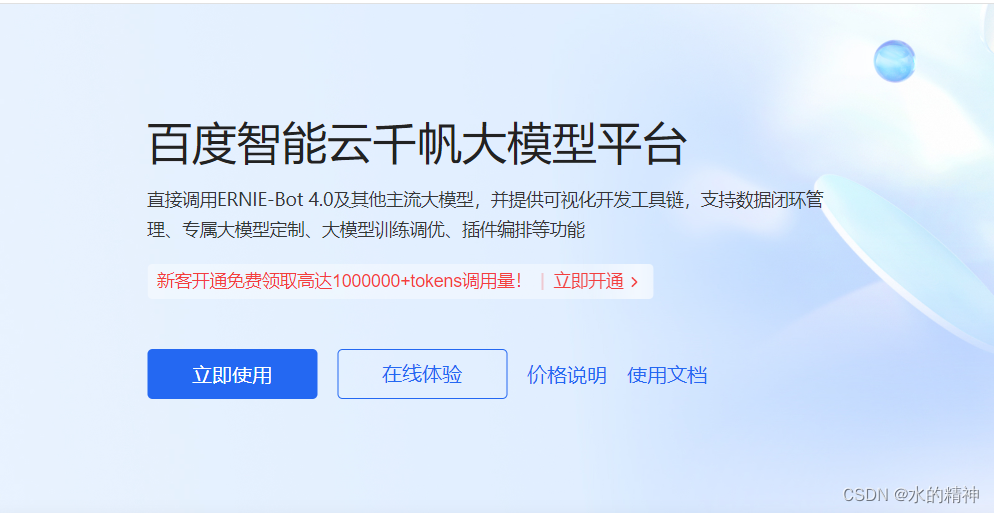Image resolution: width=994 pixels, height=513 pixels.
Task: Open the 使用文档 link
Action: tap(667, 375)
